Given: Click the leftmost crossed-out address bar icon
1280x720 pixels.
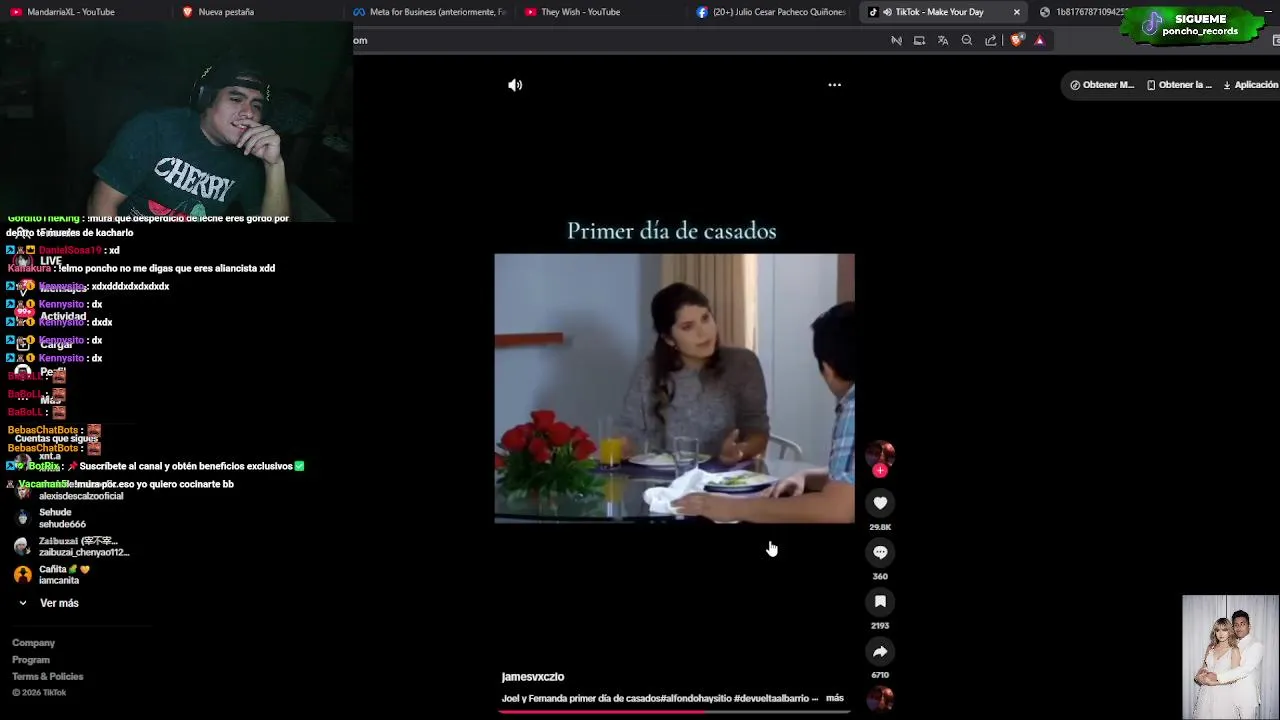Looking at the screenshot, I should [x=896, y=41].
